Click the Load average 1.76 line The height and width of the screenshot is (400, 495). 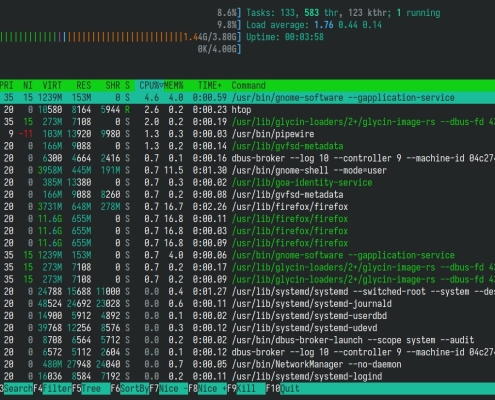click(x=314, y=25)
